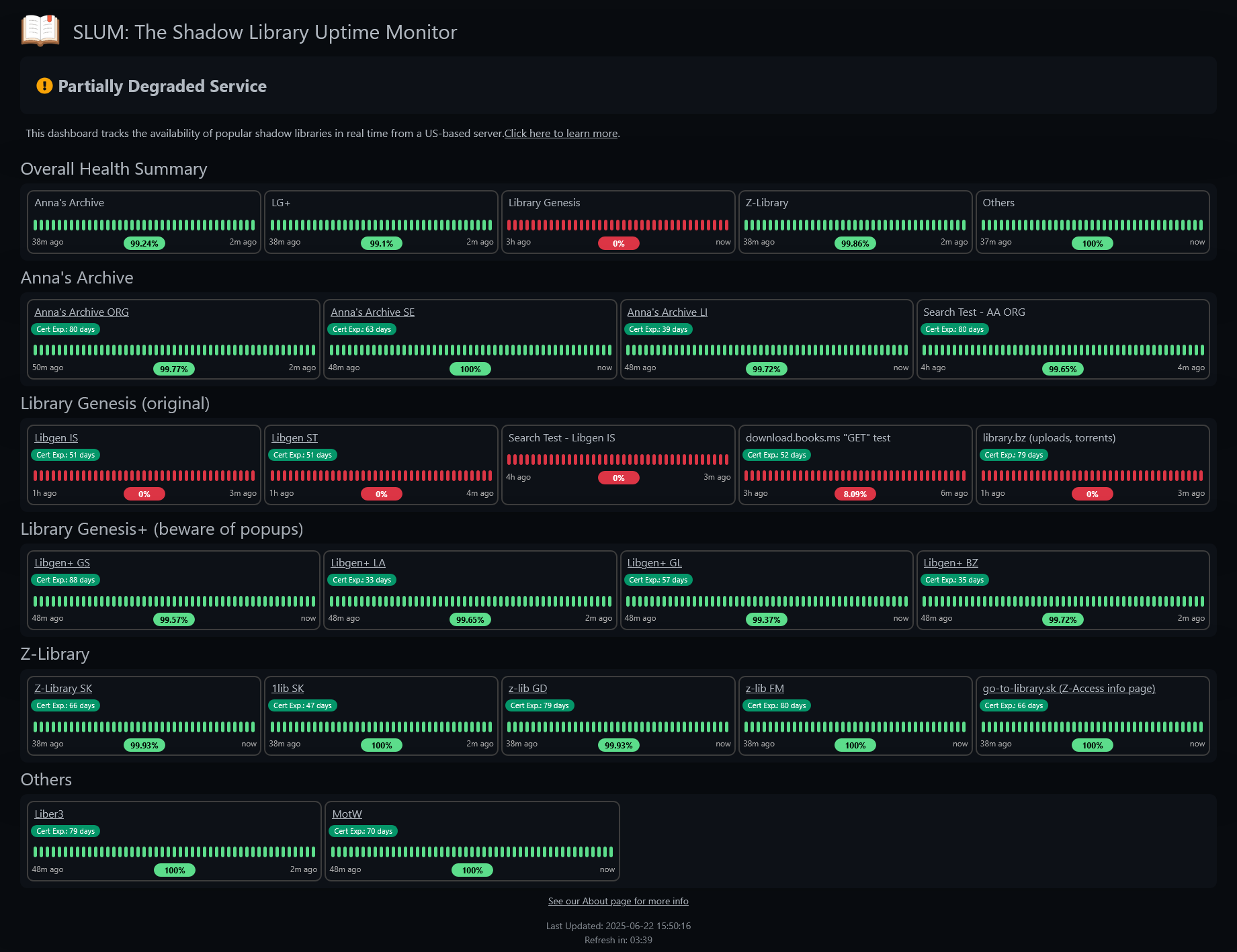Click Cert Exp. 35 days badge on Libgen+ BZ
The width and height of the screenshot is (1237, 952).
954,580
